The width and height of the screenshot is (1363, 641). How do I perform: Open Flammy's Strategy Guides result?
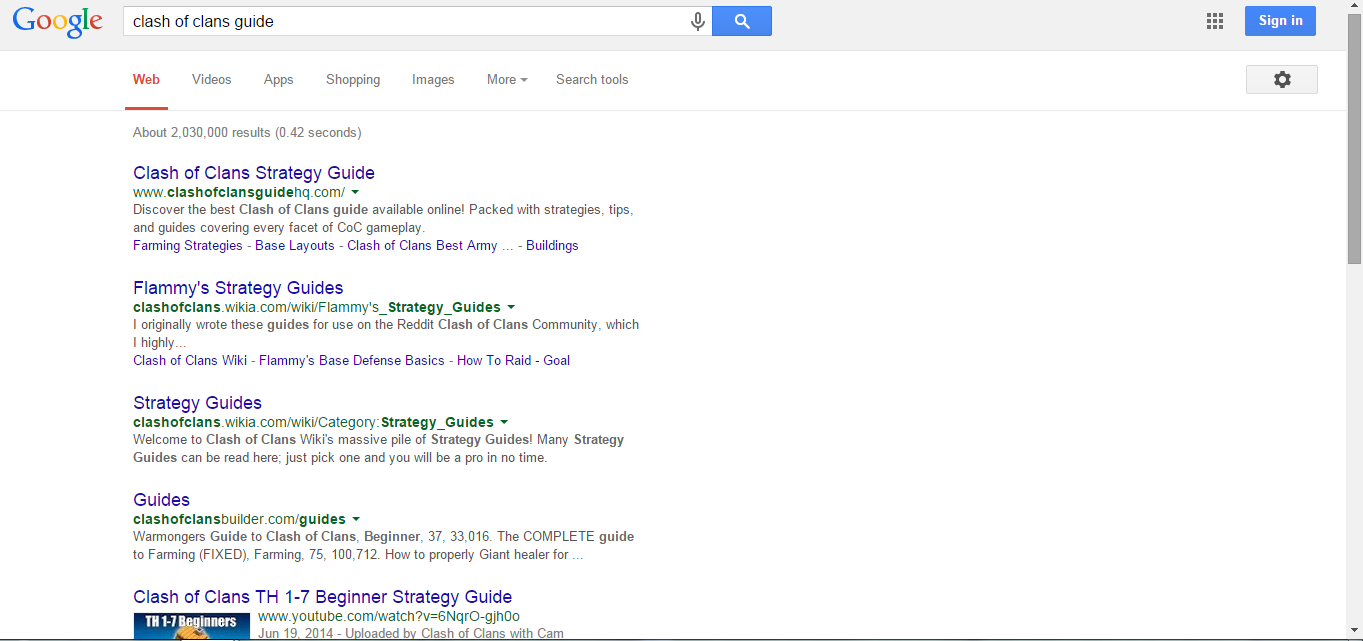click(x=238, y=288)
